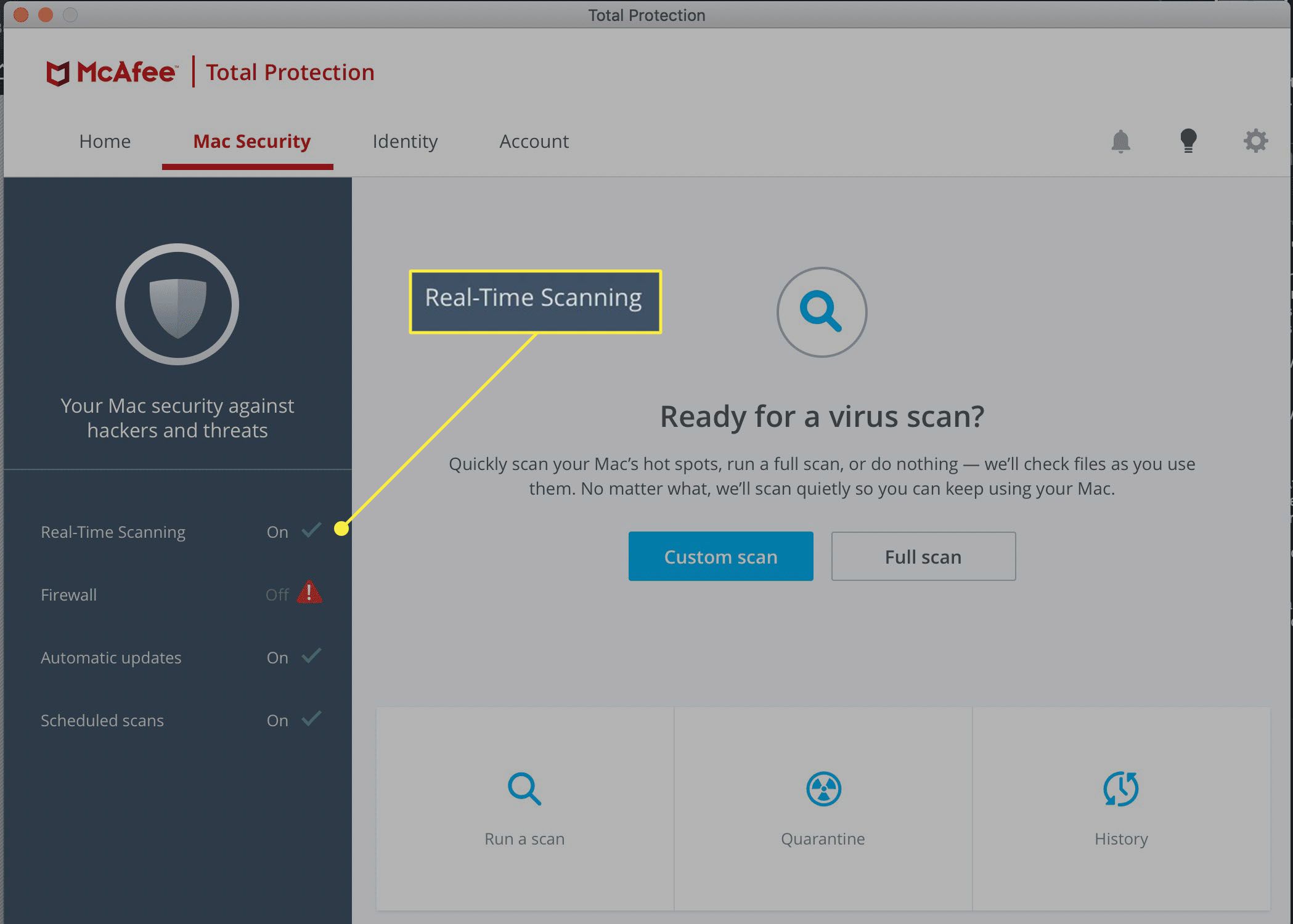Click the lightbulb tips icon
1293x924 pixels.
pos(1188,141)
